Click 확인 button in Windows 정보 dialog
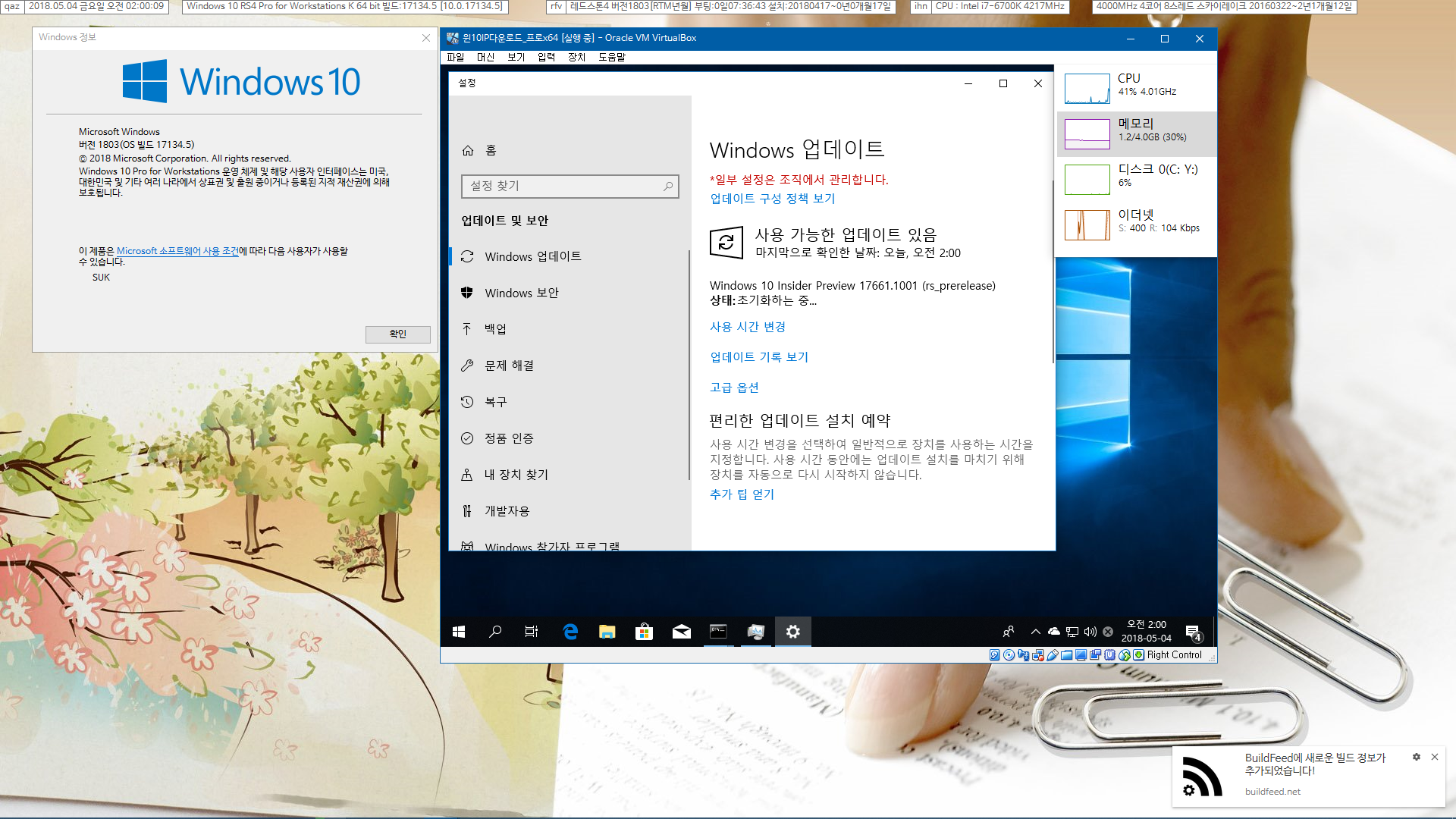This screenshot has width=1456, height=819. [x=398, y=334]
